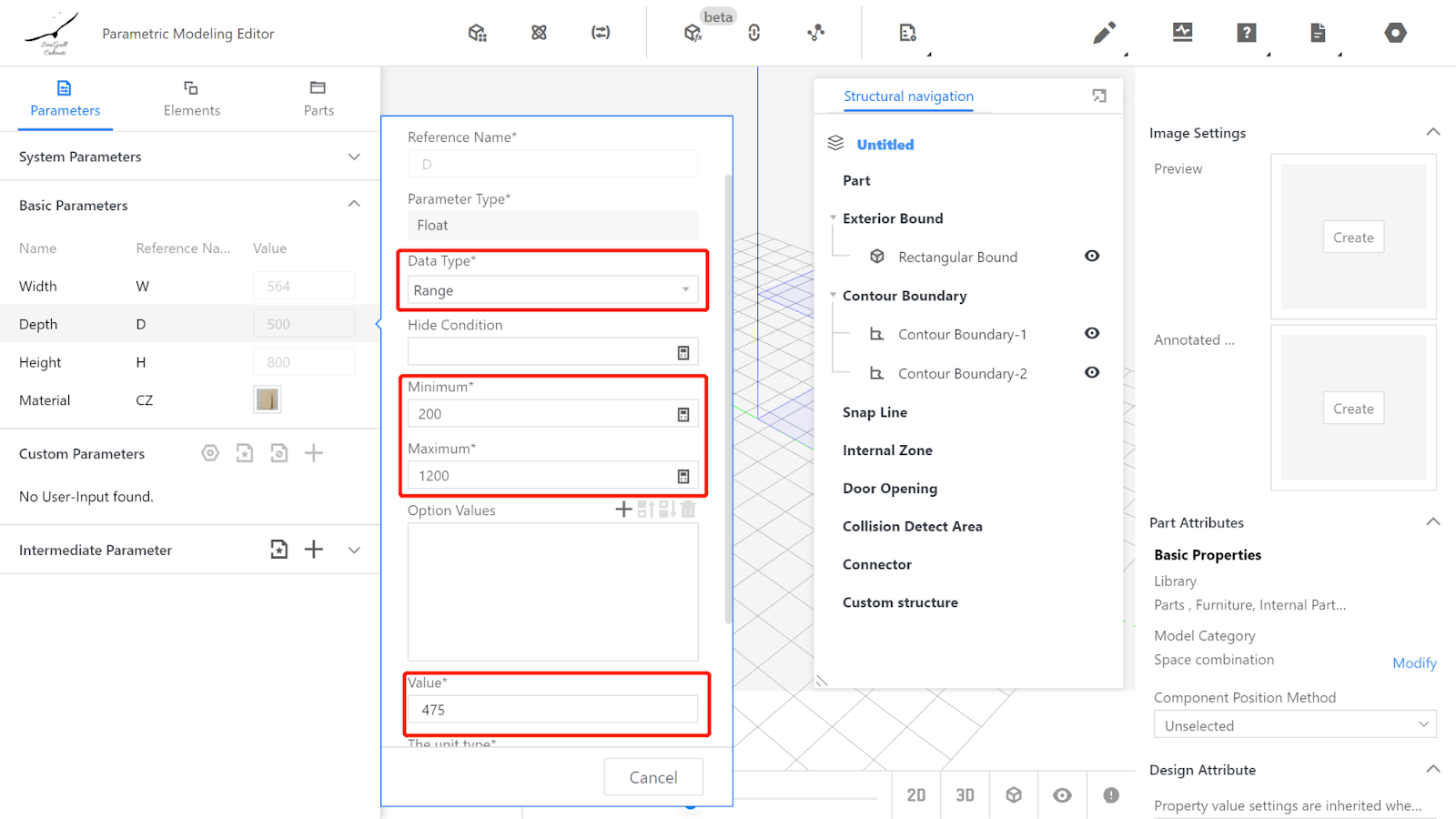The width and height of the screenshot is (1456, 819).
Task: Toggle visibility of Contour Boundary-2
Action: (1092, 373)
